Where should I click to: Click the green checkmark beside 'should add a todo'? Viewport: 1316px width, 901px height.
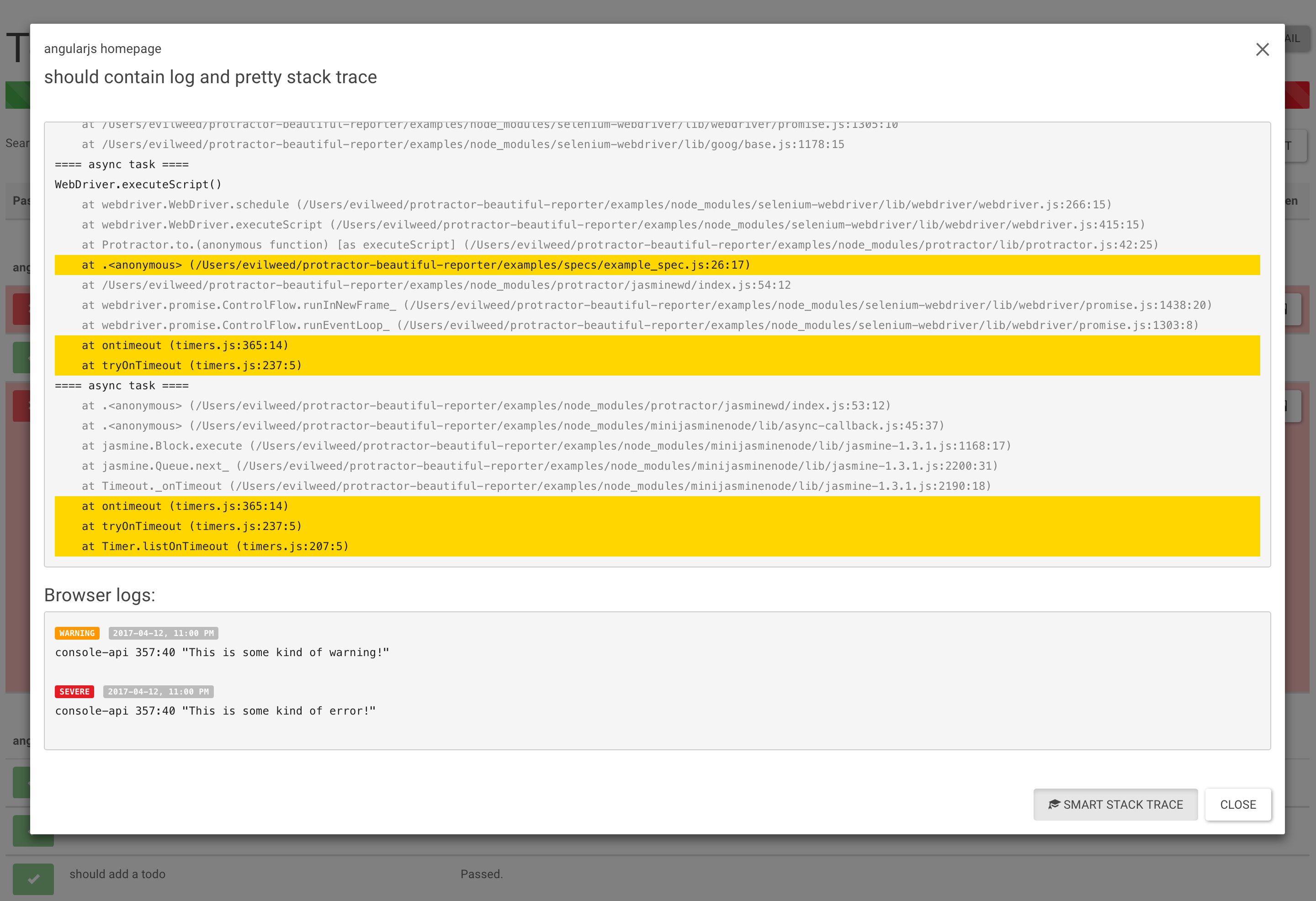click(33, 878)
